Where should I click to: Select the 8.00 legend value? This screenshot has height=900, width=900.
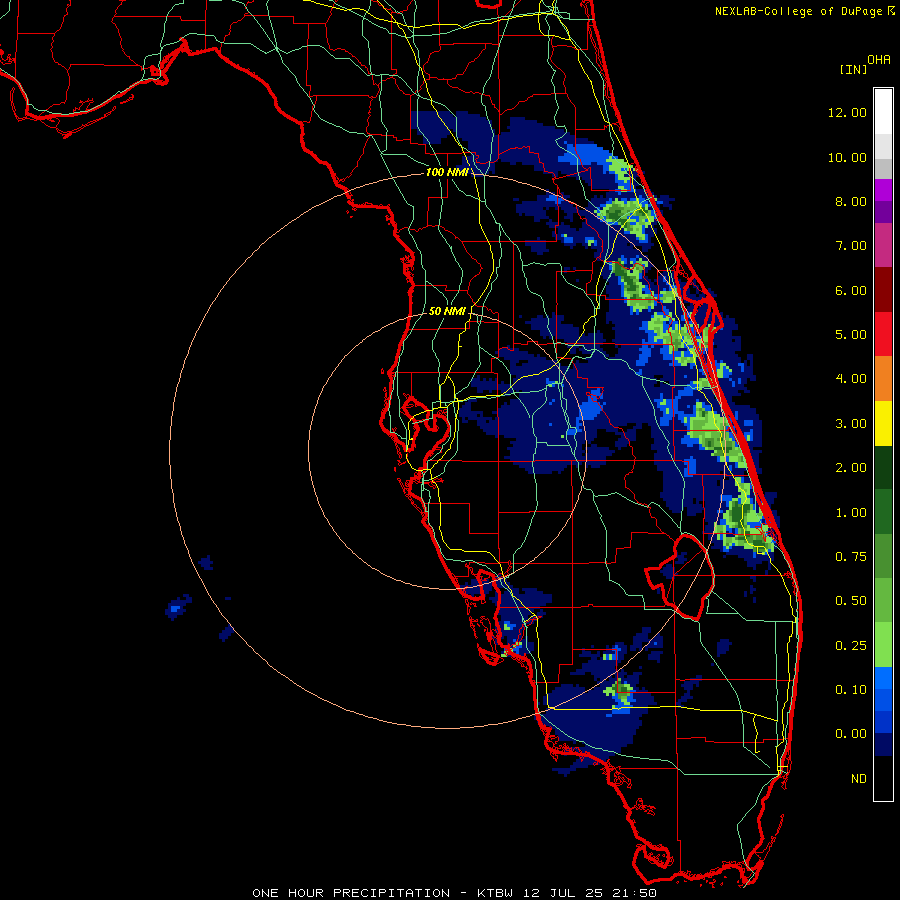click(851, 201)
